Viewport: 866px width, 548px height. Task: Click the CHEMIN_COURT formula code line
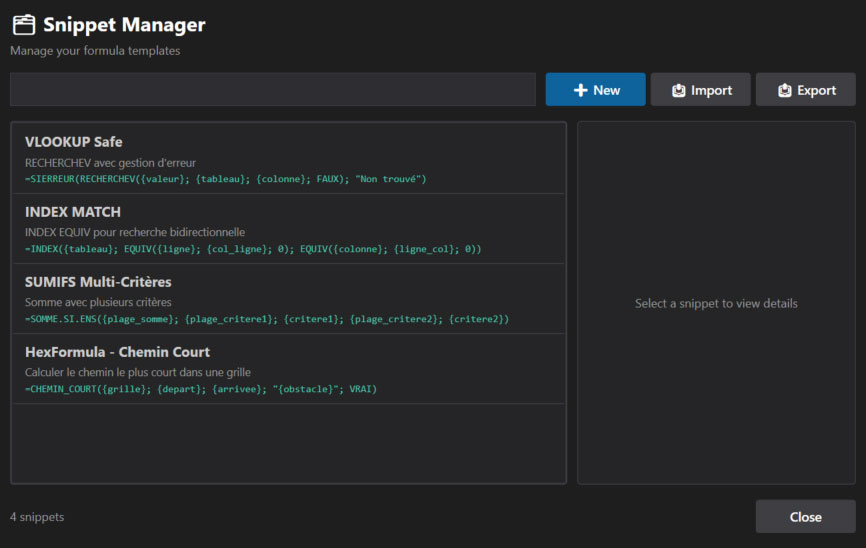[200, 389]
